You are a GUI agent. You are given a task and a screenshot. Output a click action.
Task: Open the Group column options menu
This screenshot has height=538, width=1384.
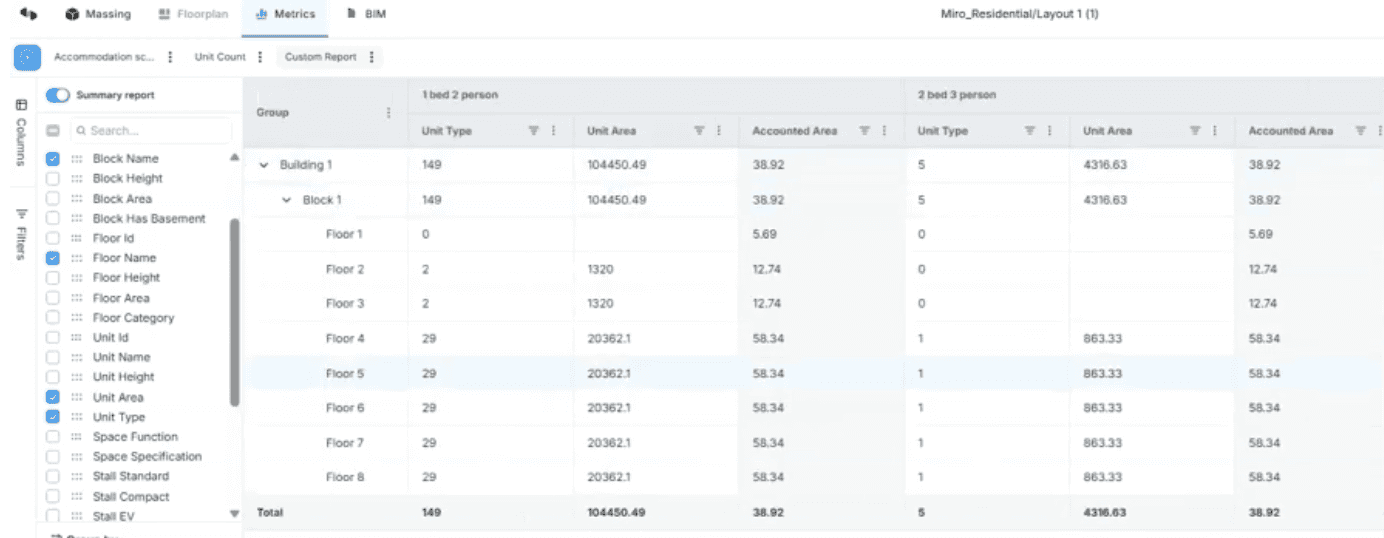[x=389, y=113]
